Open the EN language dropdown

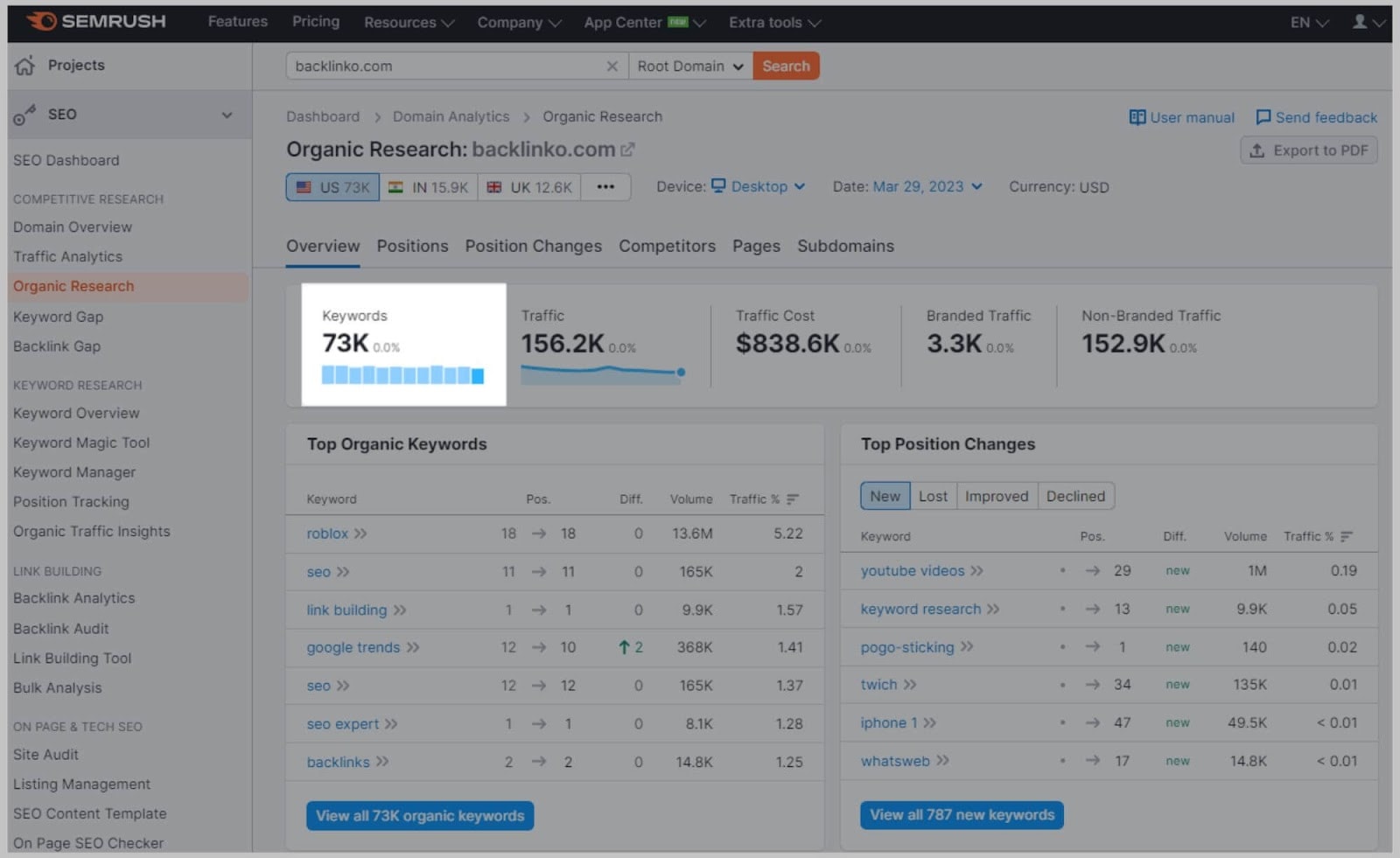[1309, 23]
